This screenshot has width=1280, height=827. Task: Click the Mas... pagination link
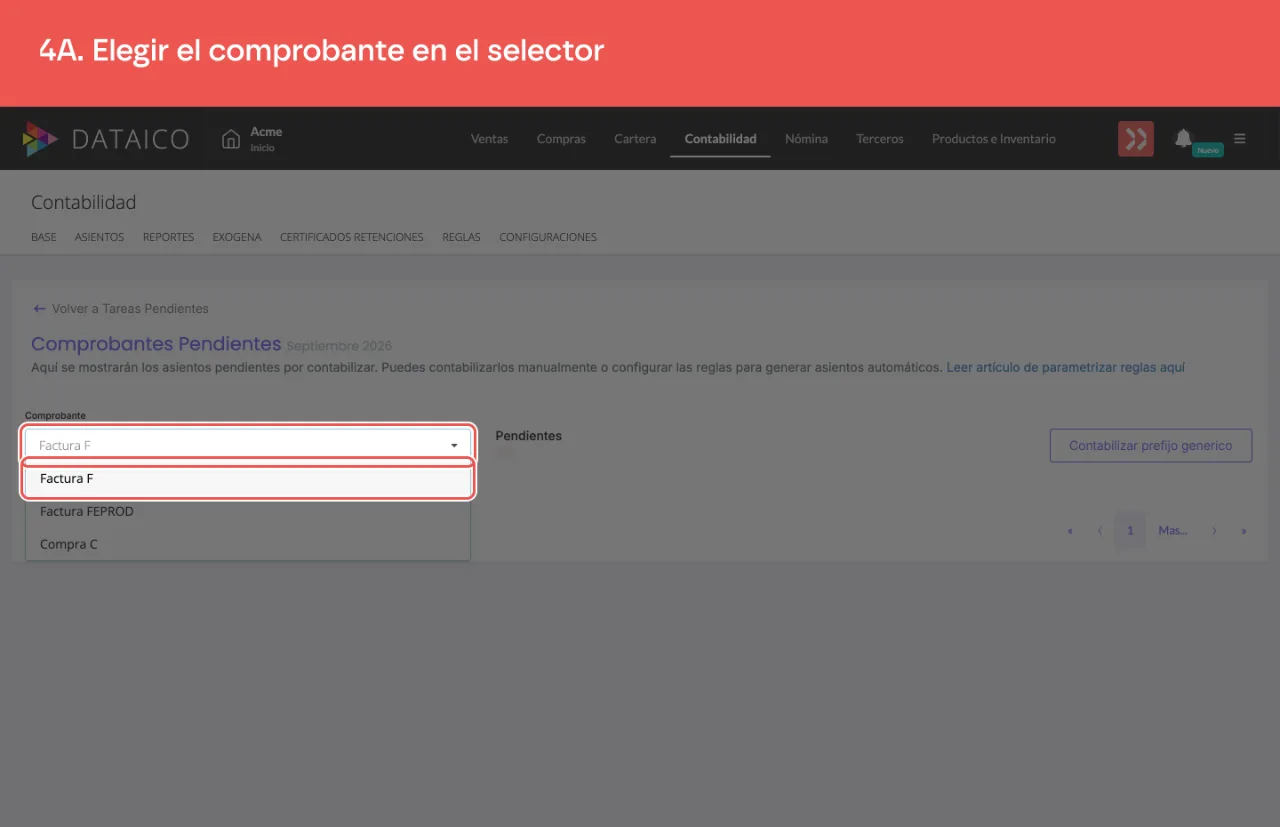click(x=1173, y=531)
